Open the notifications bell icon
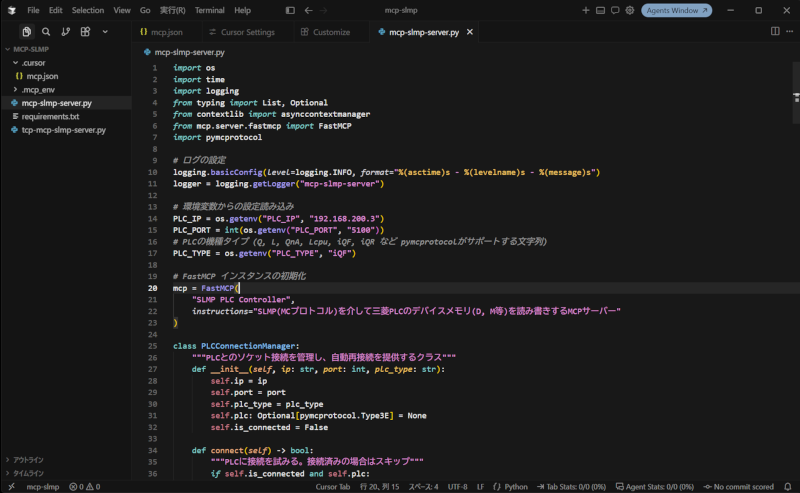800x493 pixels. pyautogui.click(x=788, y=487)
